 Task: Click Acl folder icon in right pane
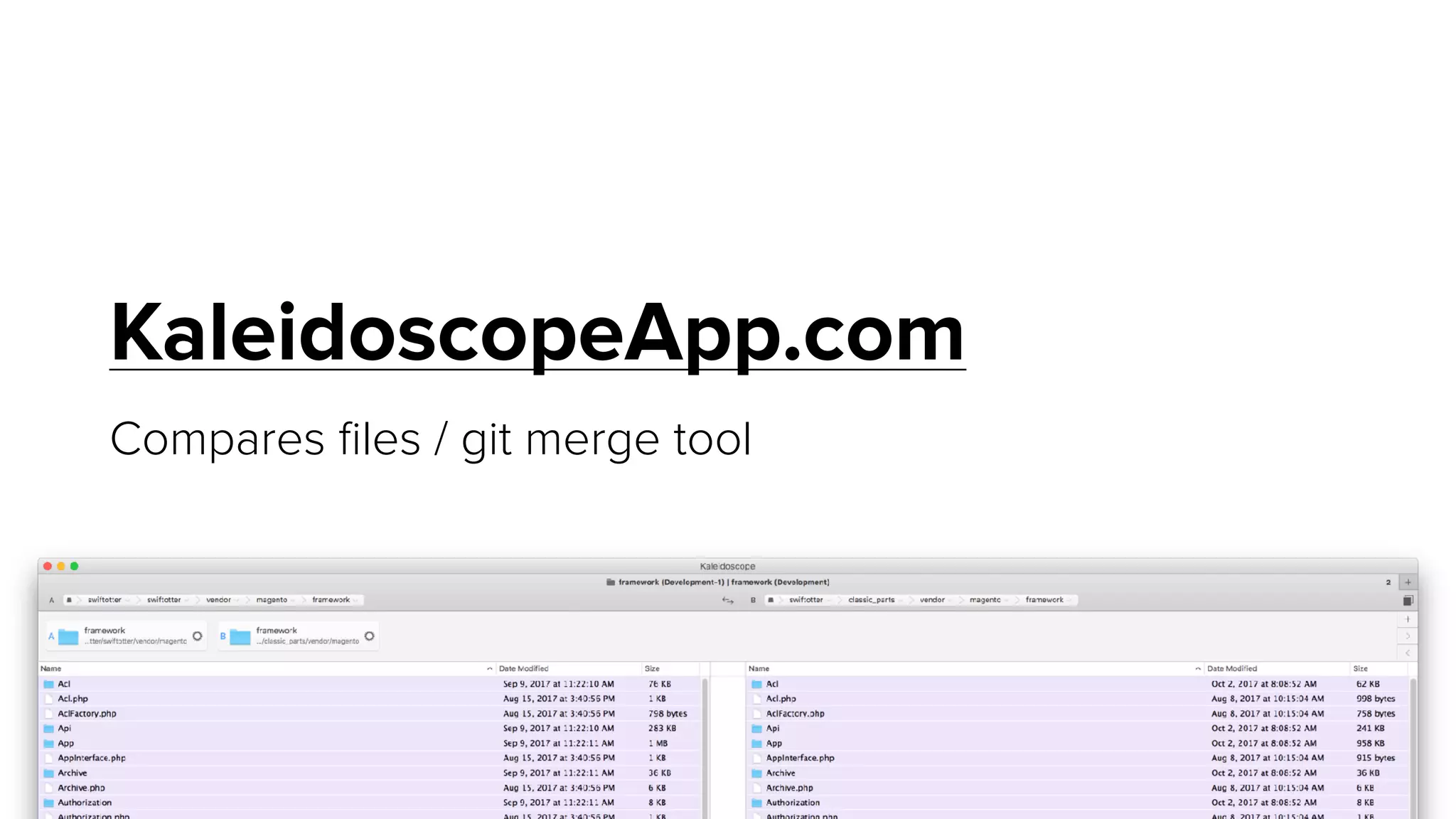pyautogui.click(x=757, y=685)
